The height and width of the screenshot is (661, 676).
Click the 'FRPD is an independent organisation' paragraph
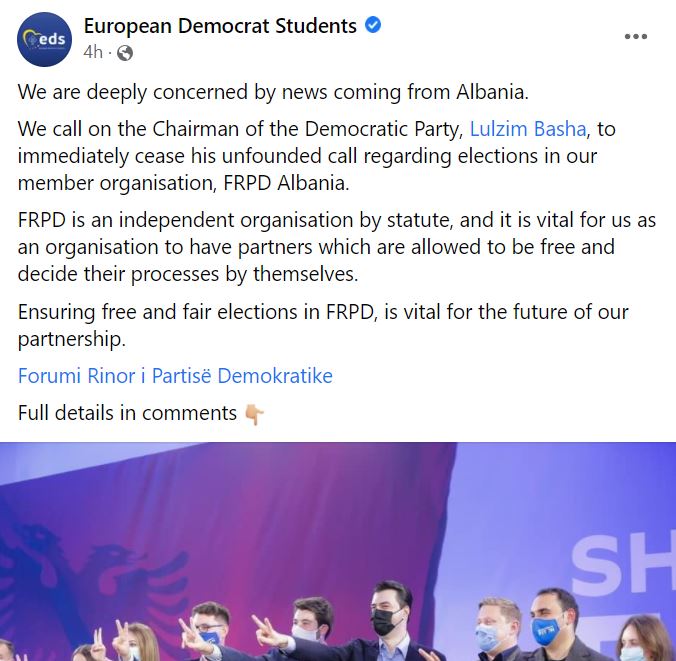pyautogui.click(x=336, y=247)
